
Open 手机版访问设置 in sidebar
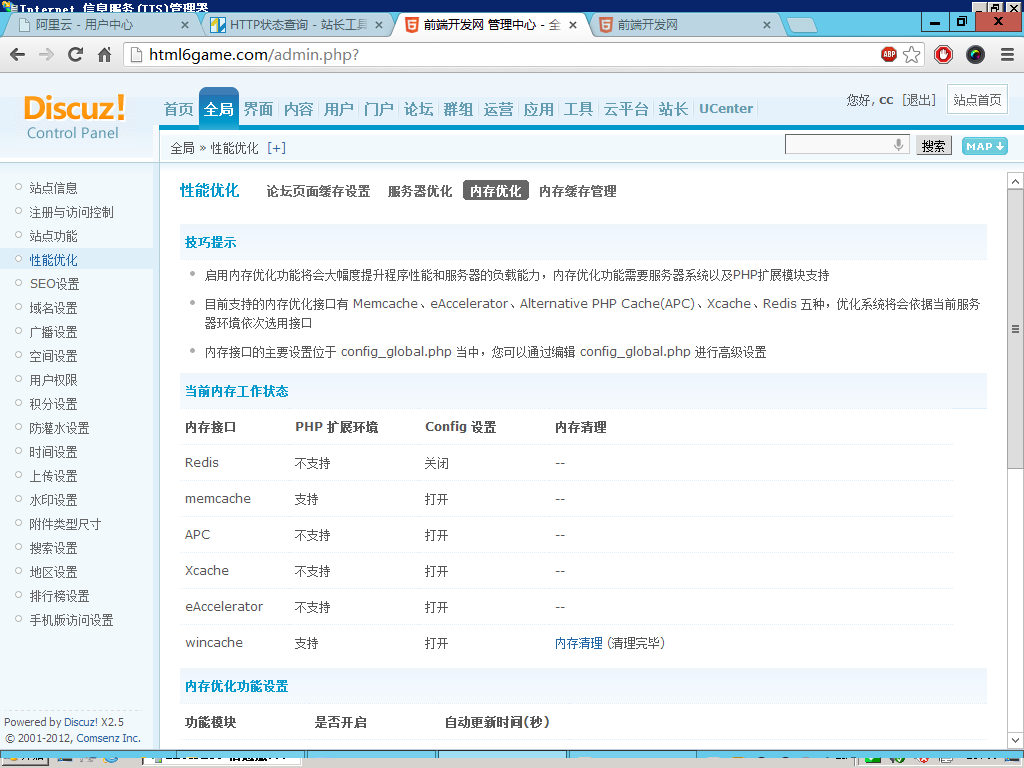[x=71, y=620]
